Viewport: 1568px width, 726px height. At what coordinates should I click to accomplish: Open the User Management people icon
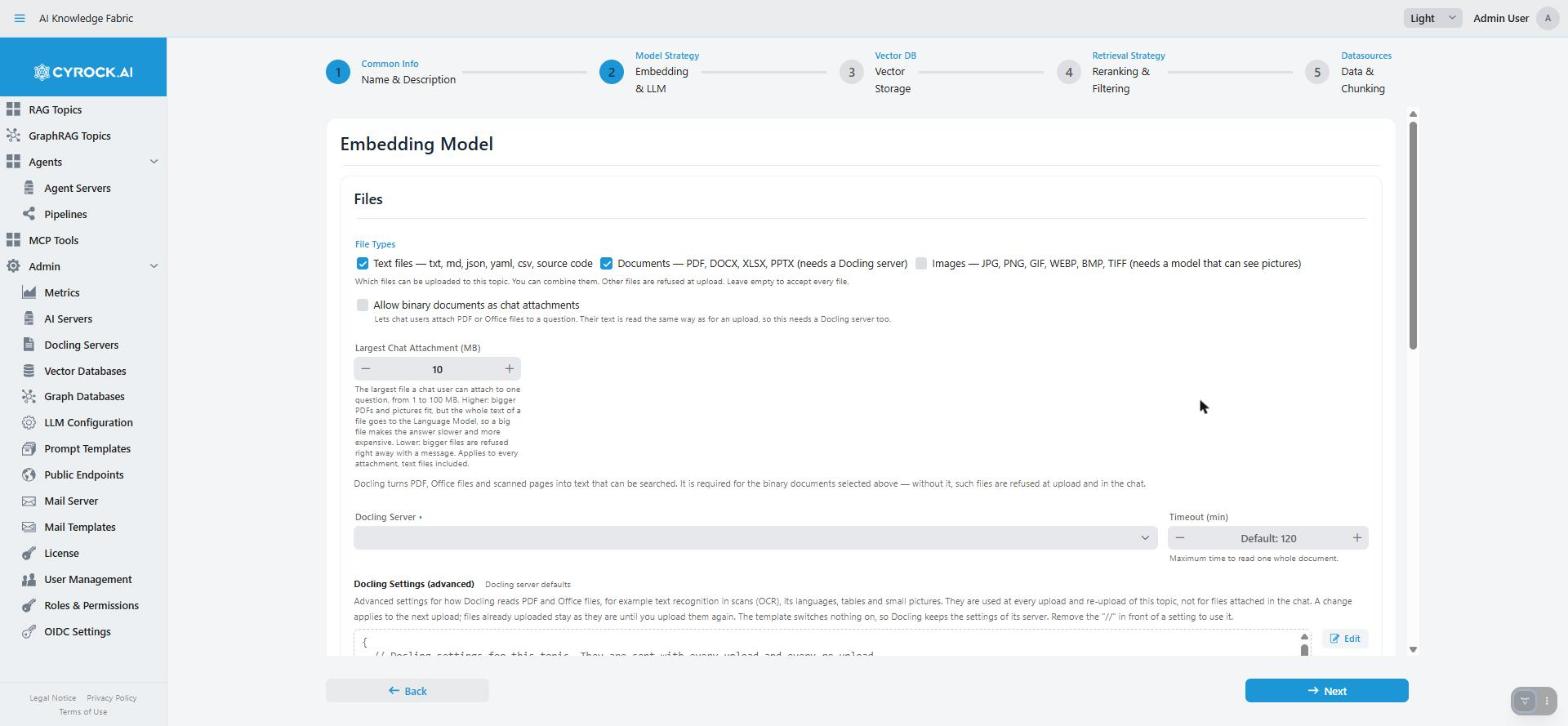[29, 579]
